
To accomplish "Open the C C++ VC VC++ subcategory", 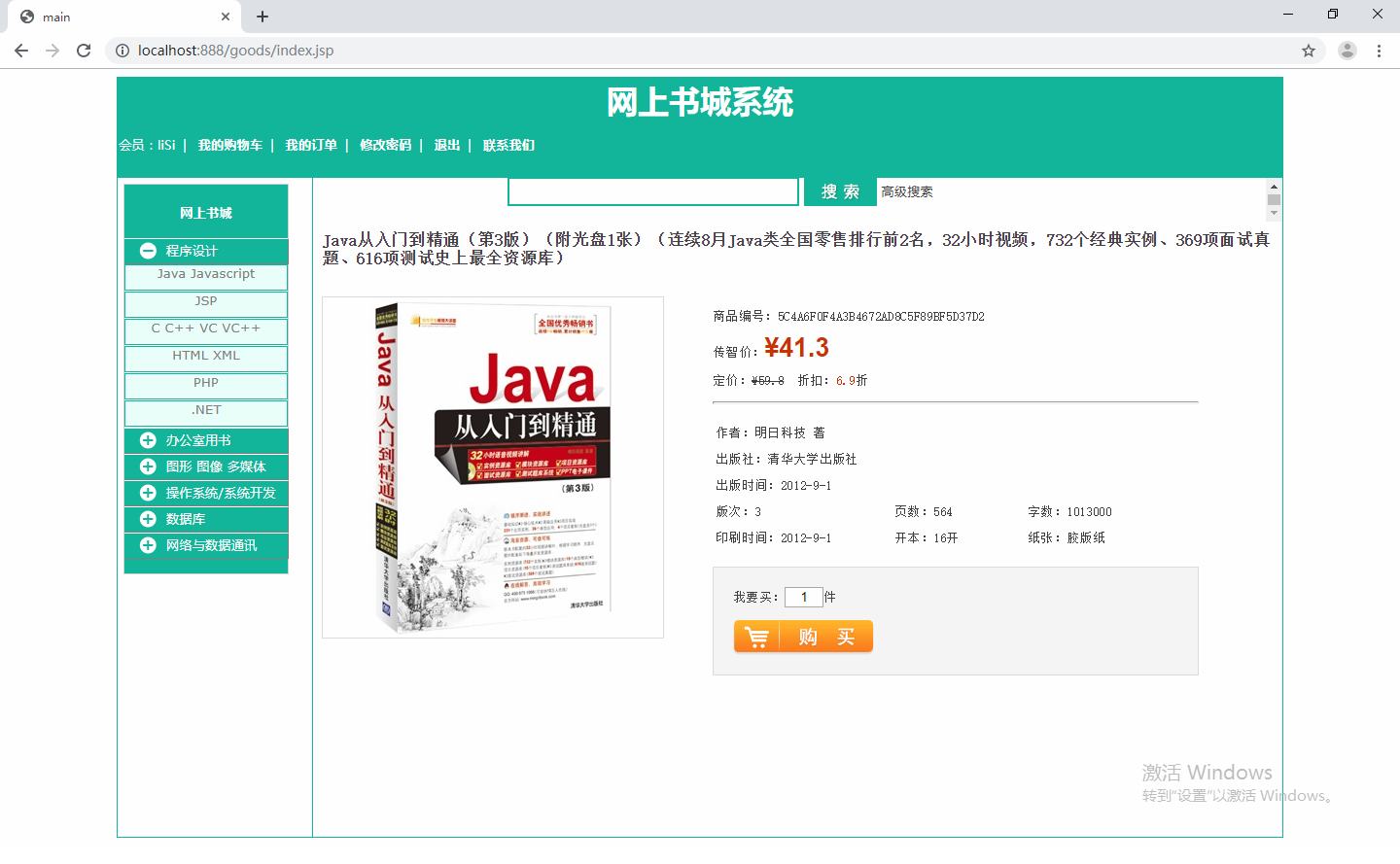I will click(206, 329).
